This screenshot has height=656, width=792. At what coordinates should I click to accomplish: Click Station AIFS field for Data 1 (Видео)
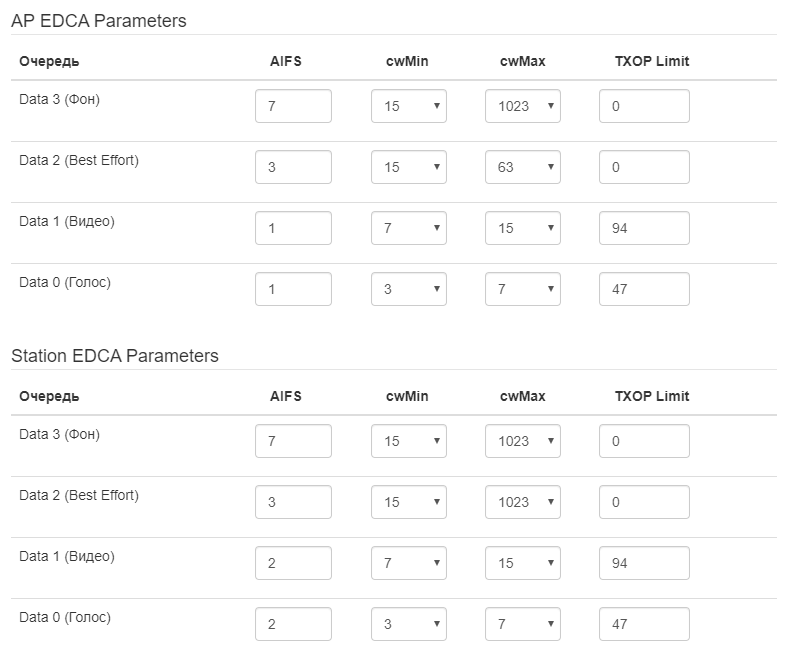(293, 563)
